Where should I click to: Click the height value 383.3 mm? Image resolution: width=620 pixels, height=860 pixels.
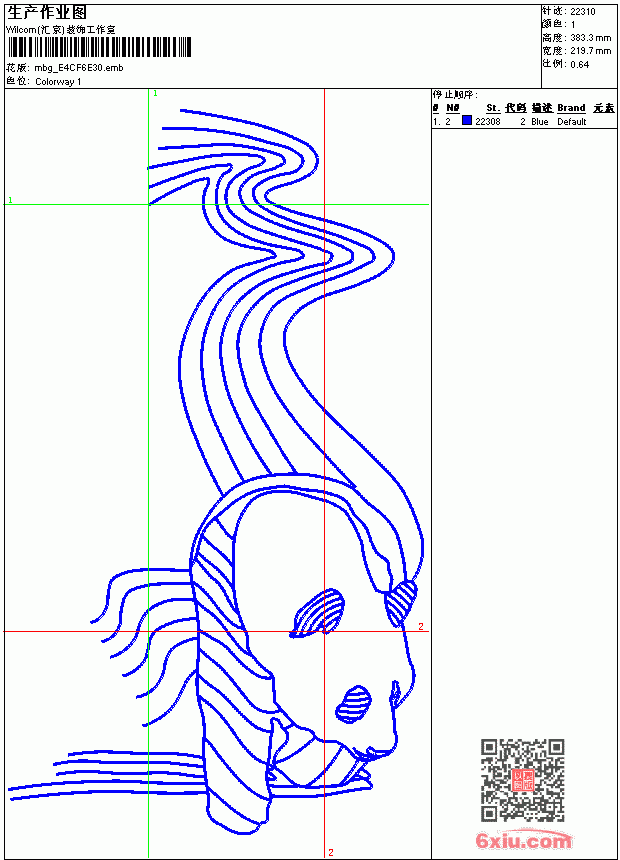[x=590, y=38]
